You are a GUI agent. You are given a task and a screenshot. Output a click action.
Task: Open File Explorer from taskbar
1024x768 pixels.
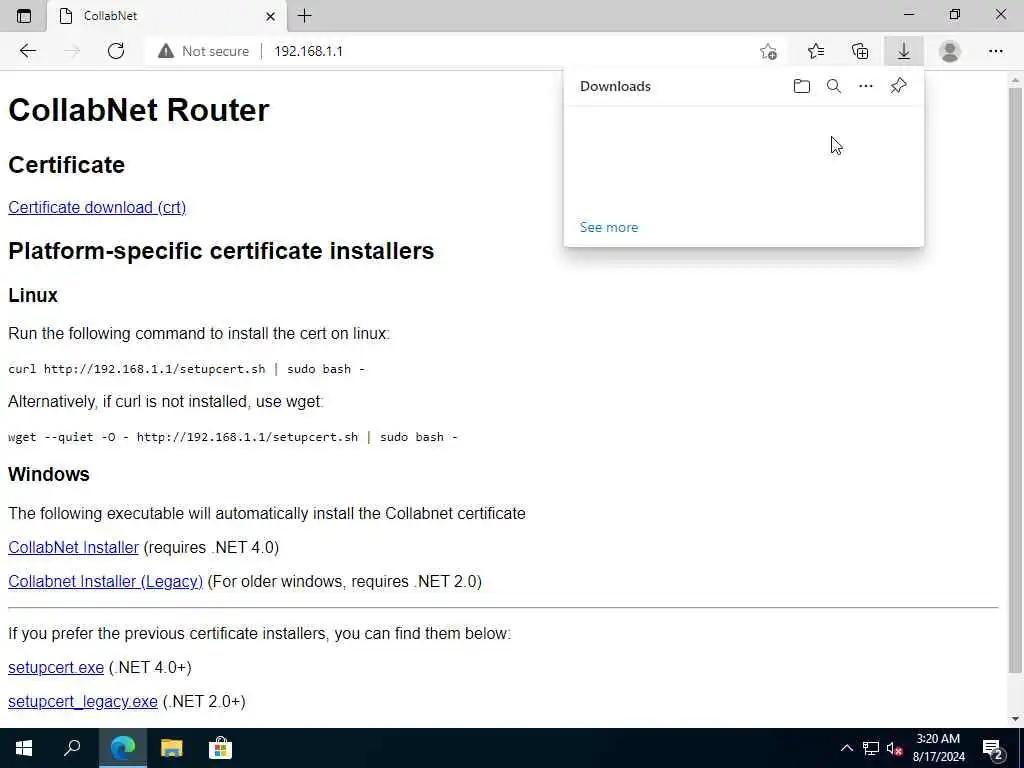[172, 748]
